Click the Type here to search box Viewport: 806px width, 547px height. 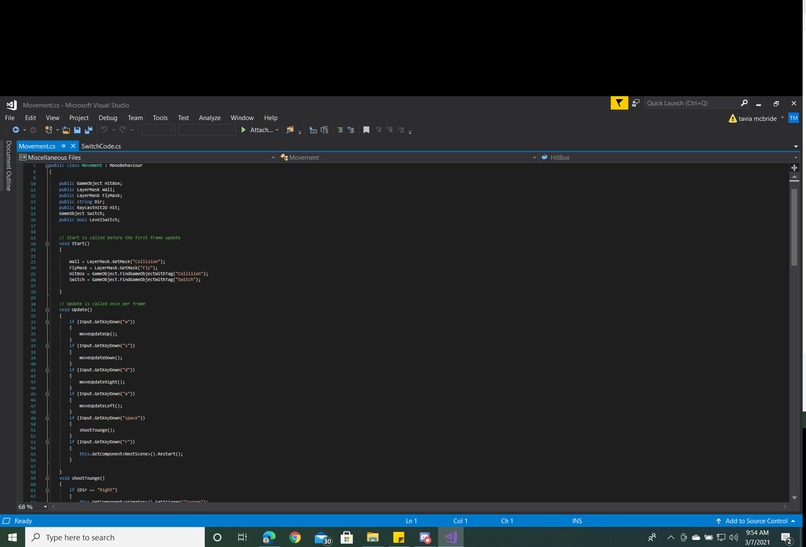click(114, 537)
